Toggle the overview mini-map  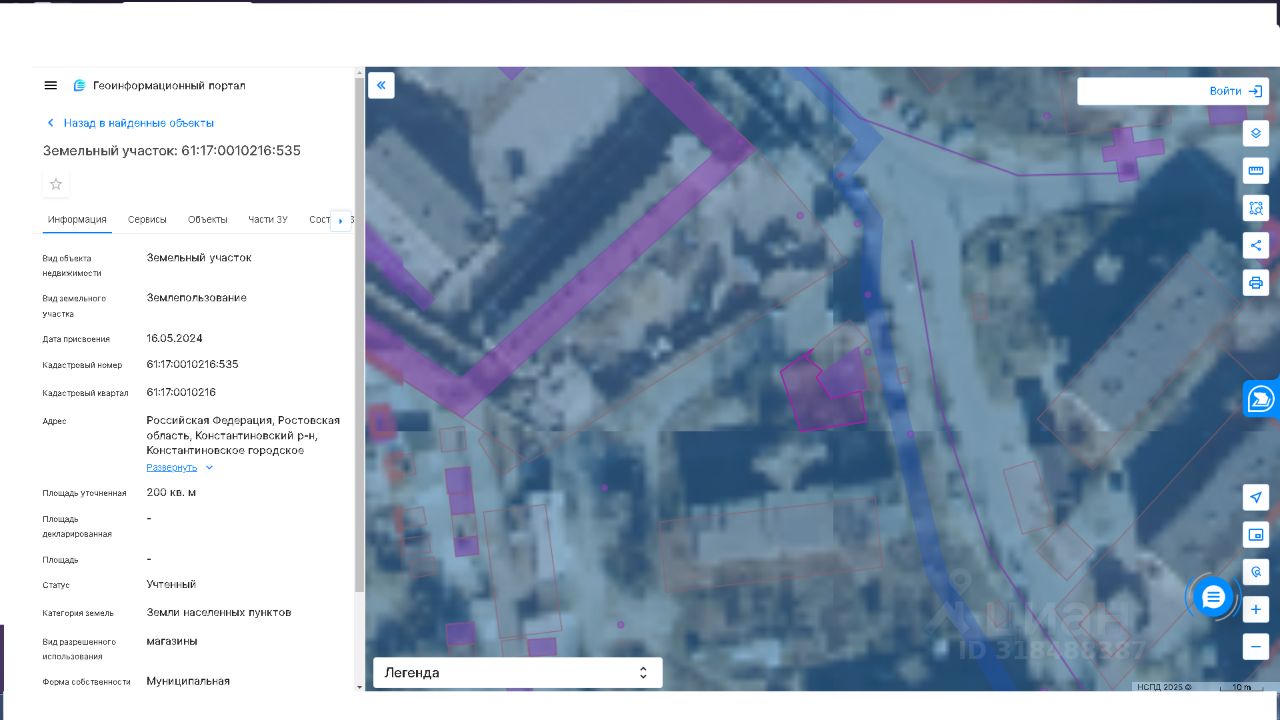[1256, 535]
